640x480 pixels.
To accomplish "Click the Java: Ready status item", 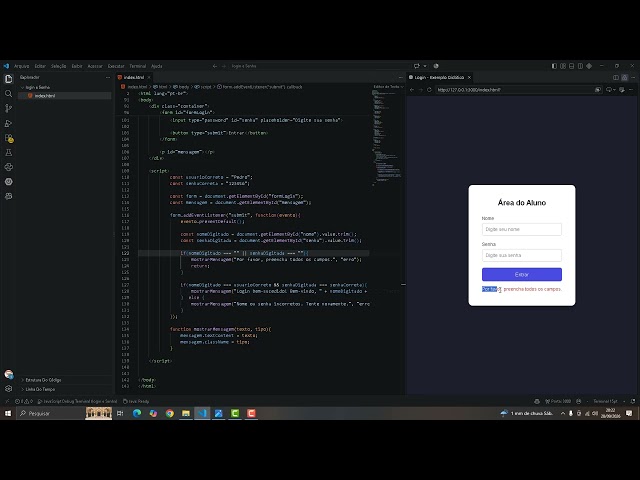I will click(x=136, y=401).
